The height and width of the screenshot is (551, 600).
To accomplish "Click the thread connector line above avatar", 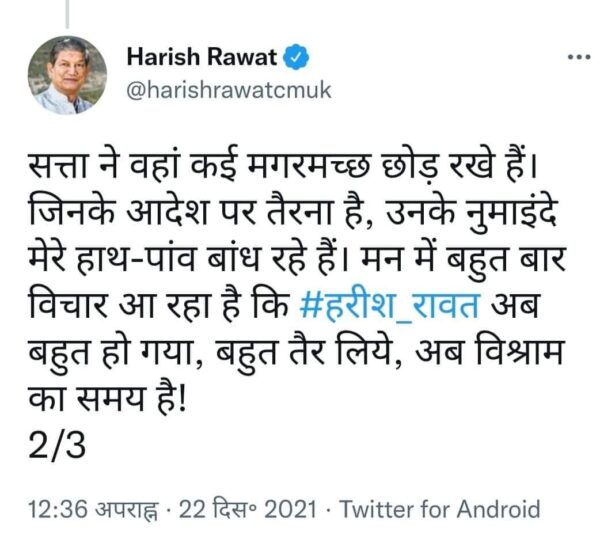I will pyautogui.click(x=67, y=14).
